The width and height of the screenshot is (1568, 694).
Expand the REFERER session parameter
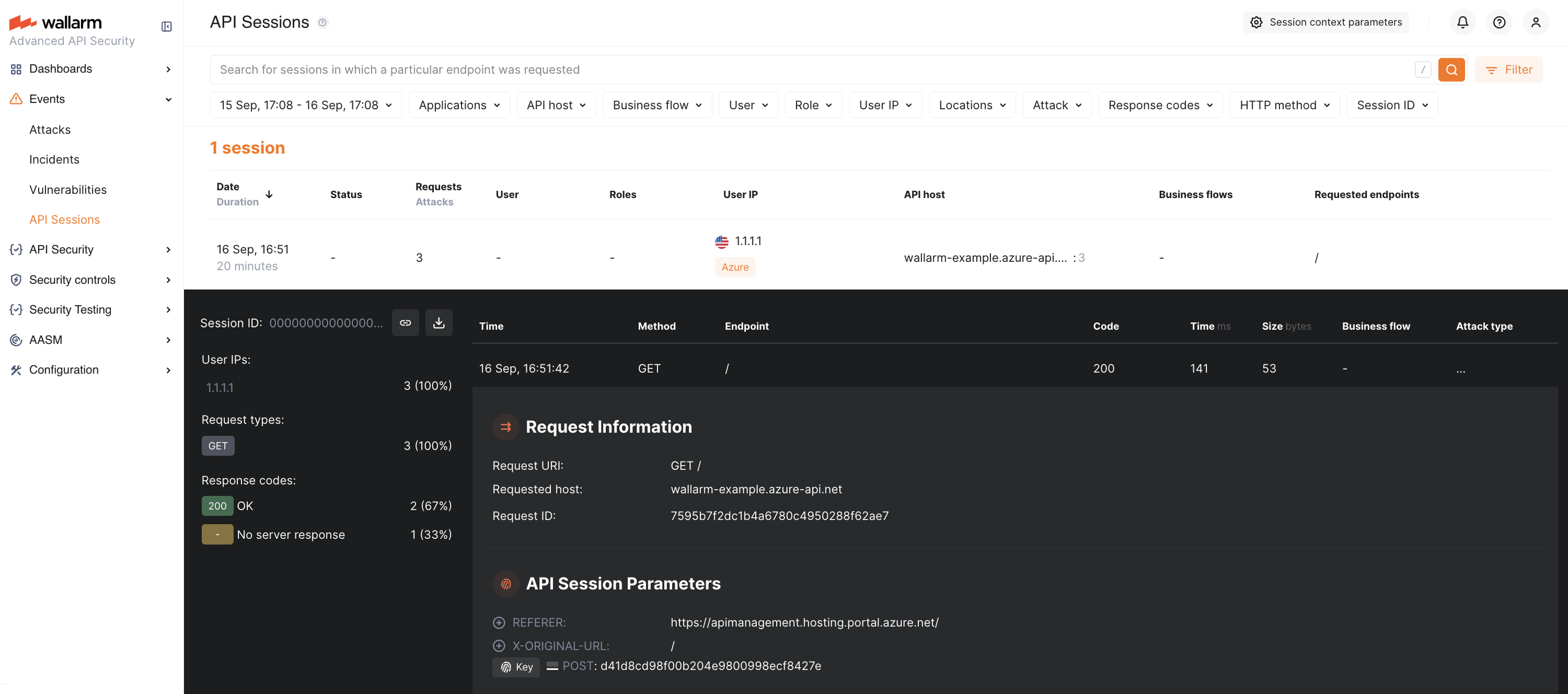499,622
